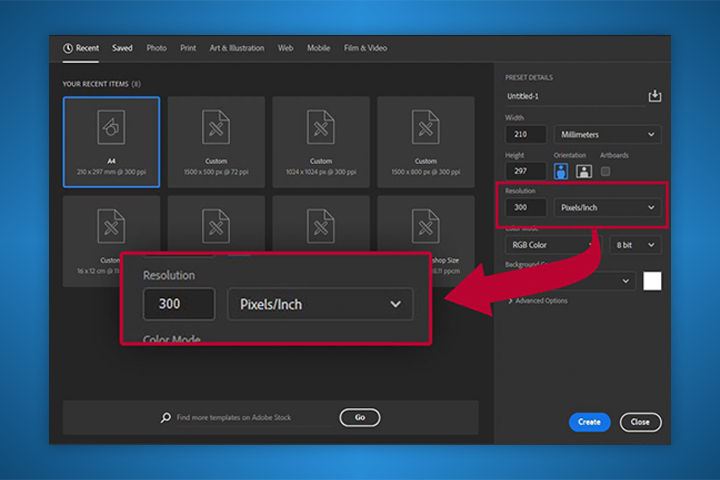
Task: Click the Resolution 300 field in preset details
Action: tap(526, 208)
